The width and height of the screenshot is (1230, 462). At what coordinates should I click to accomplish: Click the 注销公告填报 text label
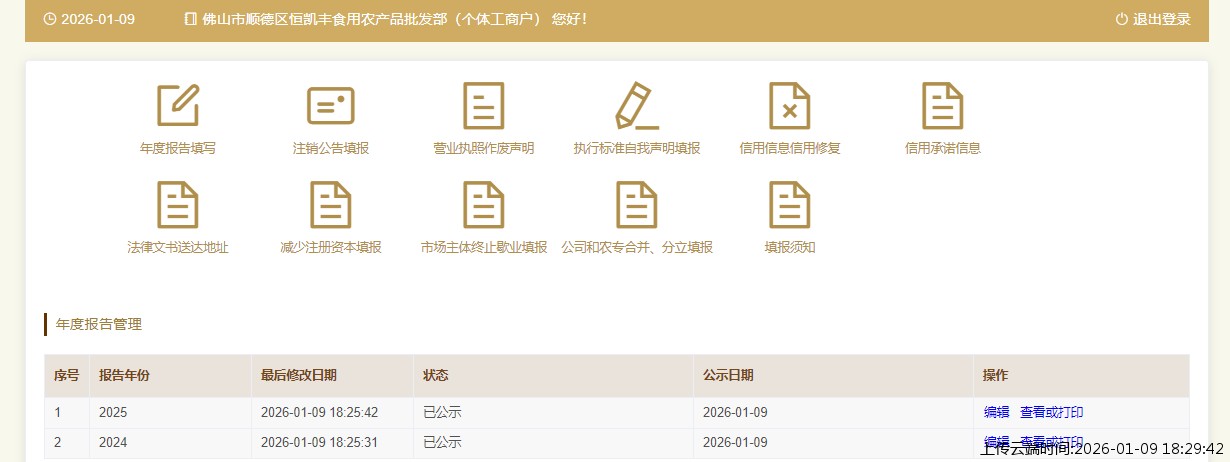point(331,148)
